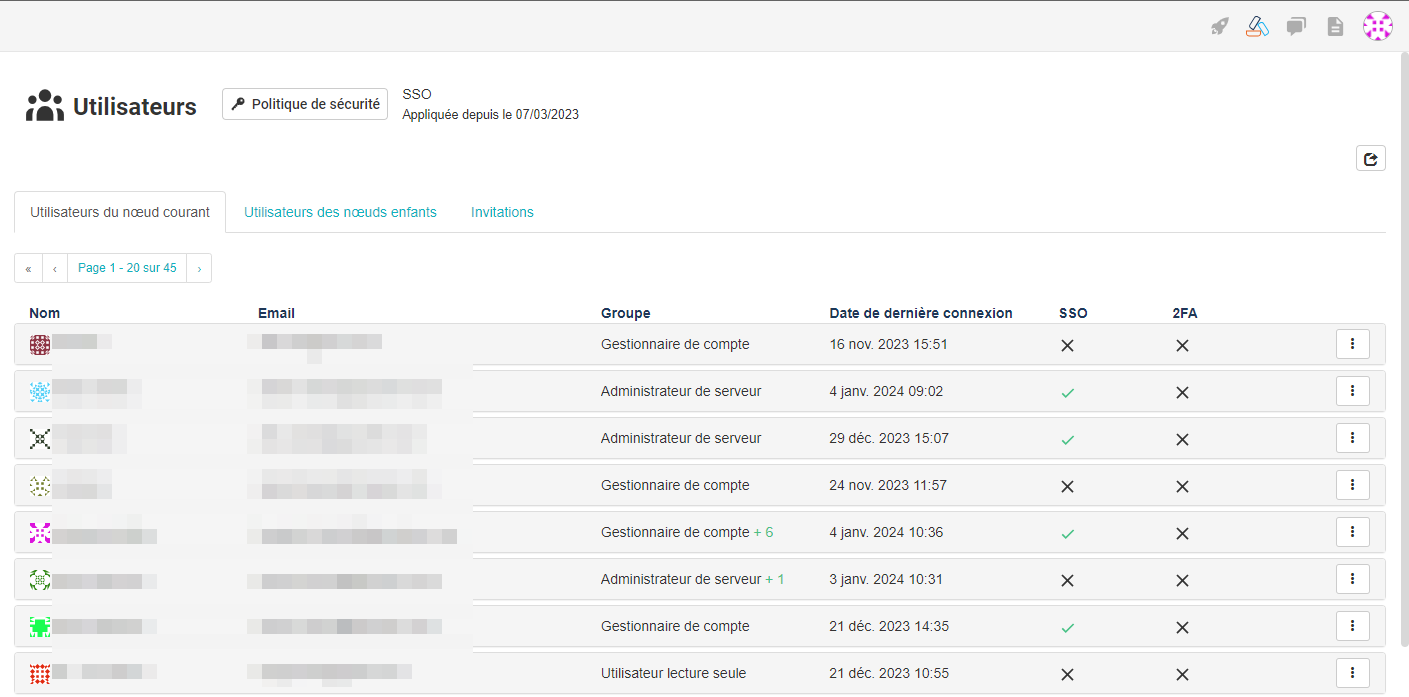Go to previous page of users

[55, 268]
